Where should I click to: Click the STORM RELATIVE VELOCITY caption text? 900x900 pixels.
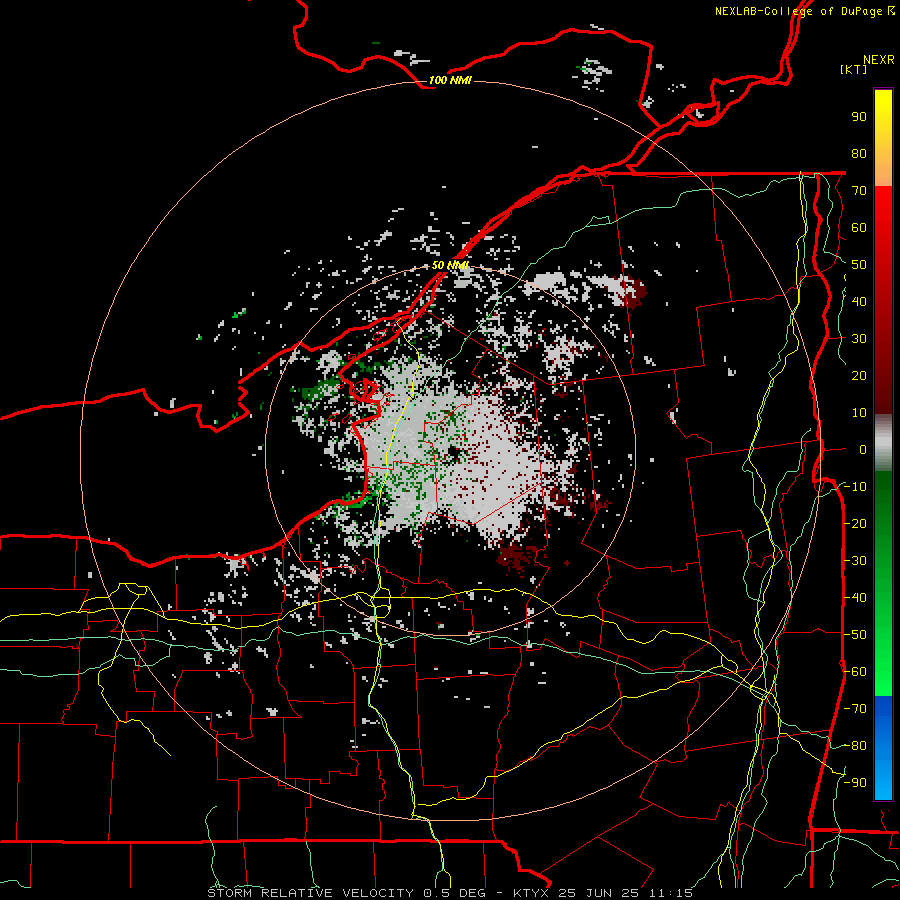pos(310,893)
